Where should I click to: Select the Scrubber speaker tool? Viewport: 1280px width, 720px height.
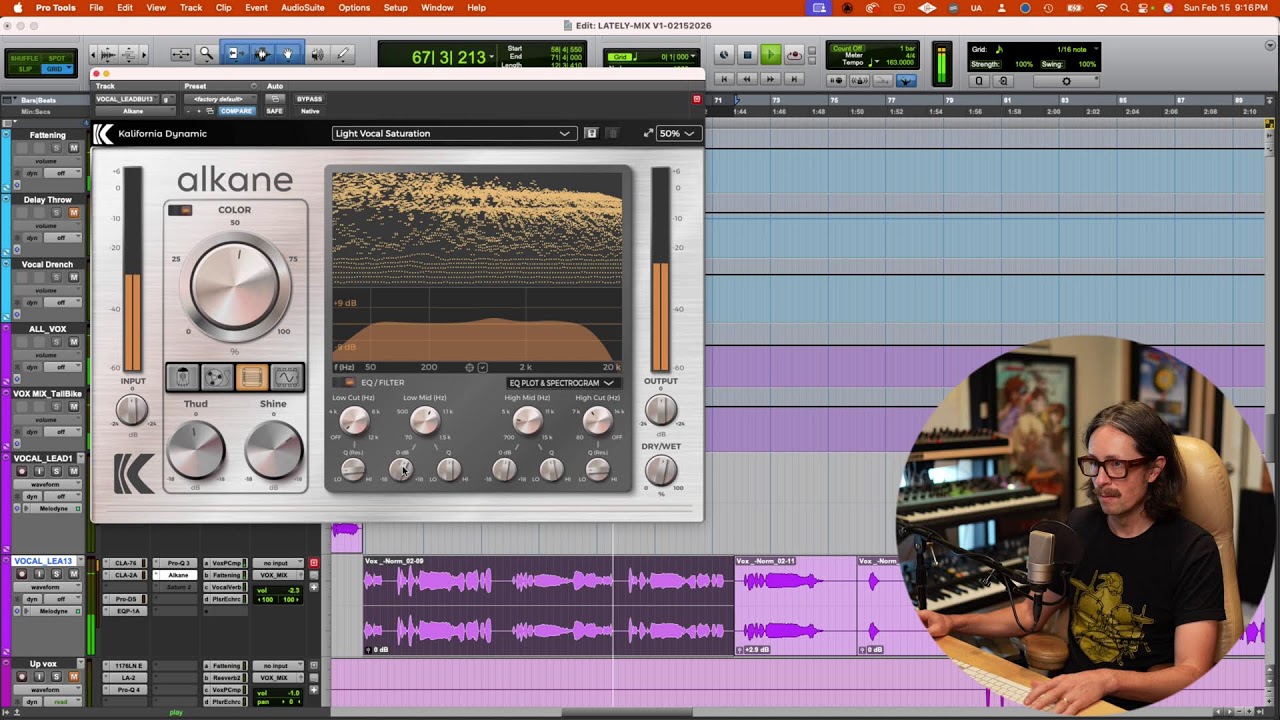pyautogui.click(x=317, y=54)
